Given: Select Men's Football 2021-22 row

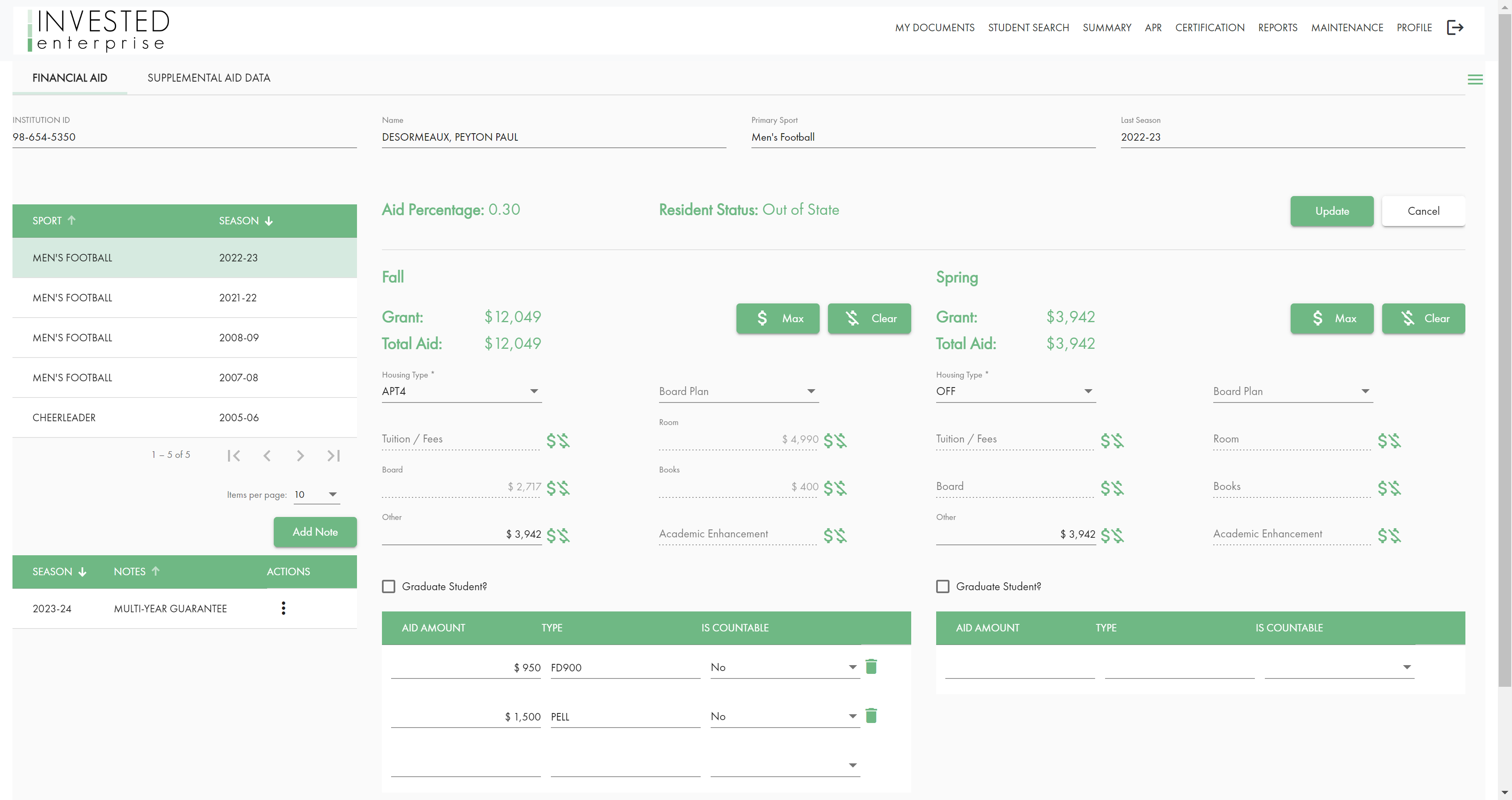Looking at the screenshot, I should (184, 298).
